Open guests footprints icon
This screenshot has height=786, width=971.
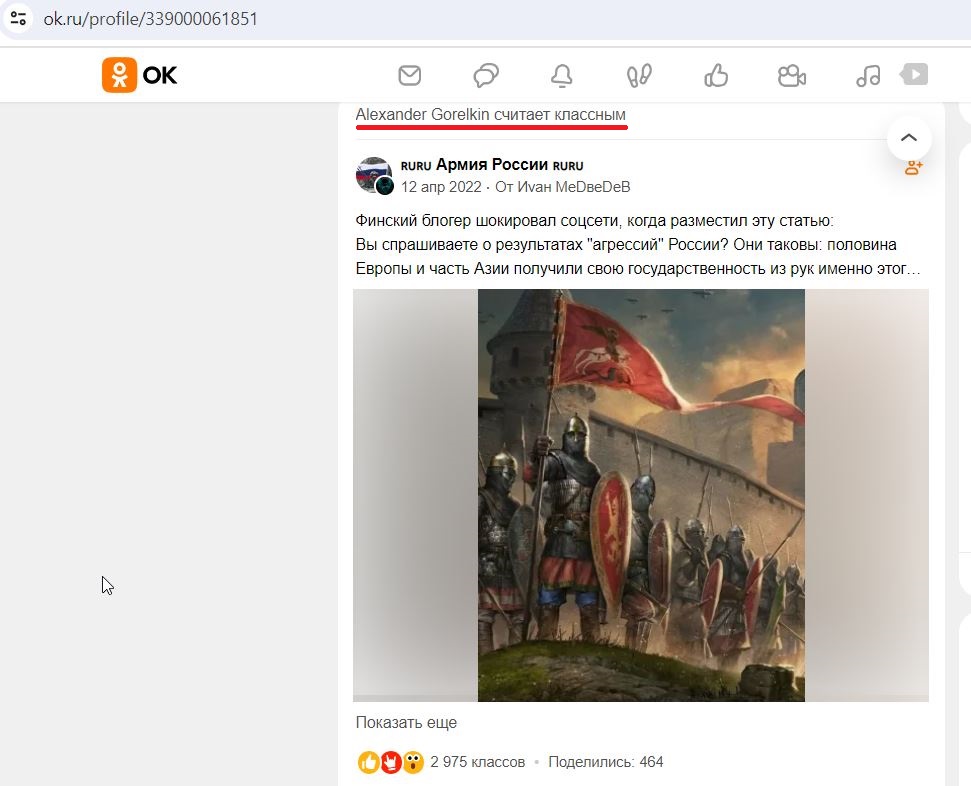pos(639,76)
